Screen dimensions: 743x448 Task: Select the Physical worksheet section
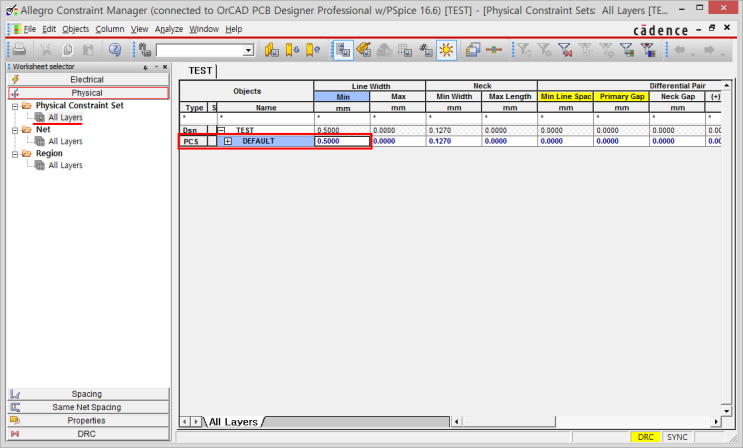(x=89, y=92)
